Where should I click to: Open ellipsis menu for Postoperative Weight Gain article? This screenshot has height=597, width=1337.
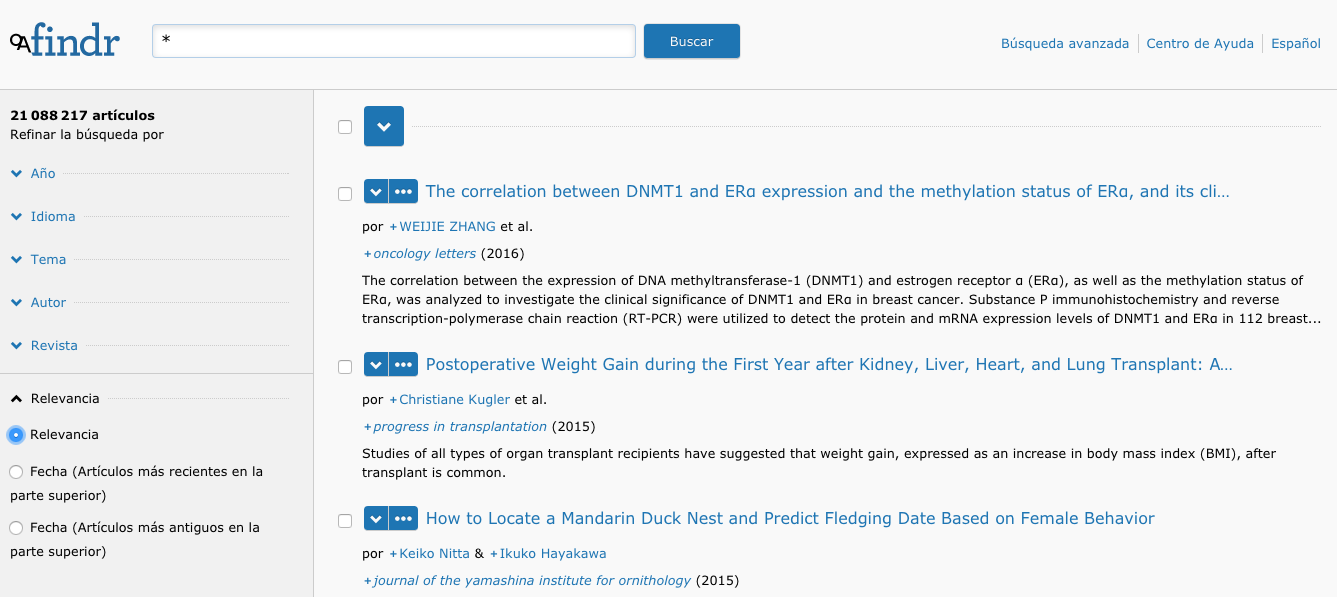tap(403, 365)
